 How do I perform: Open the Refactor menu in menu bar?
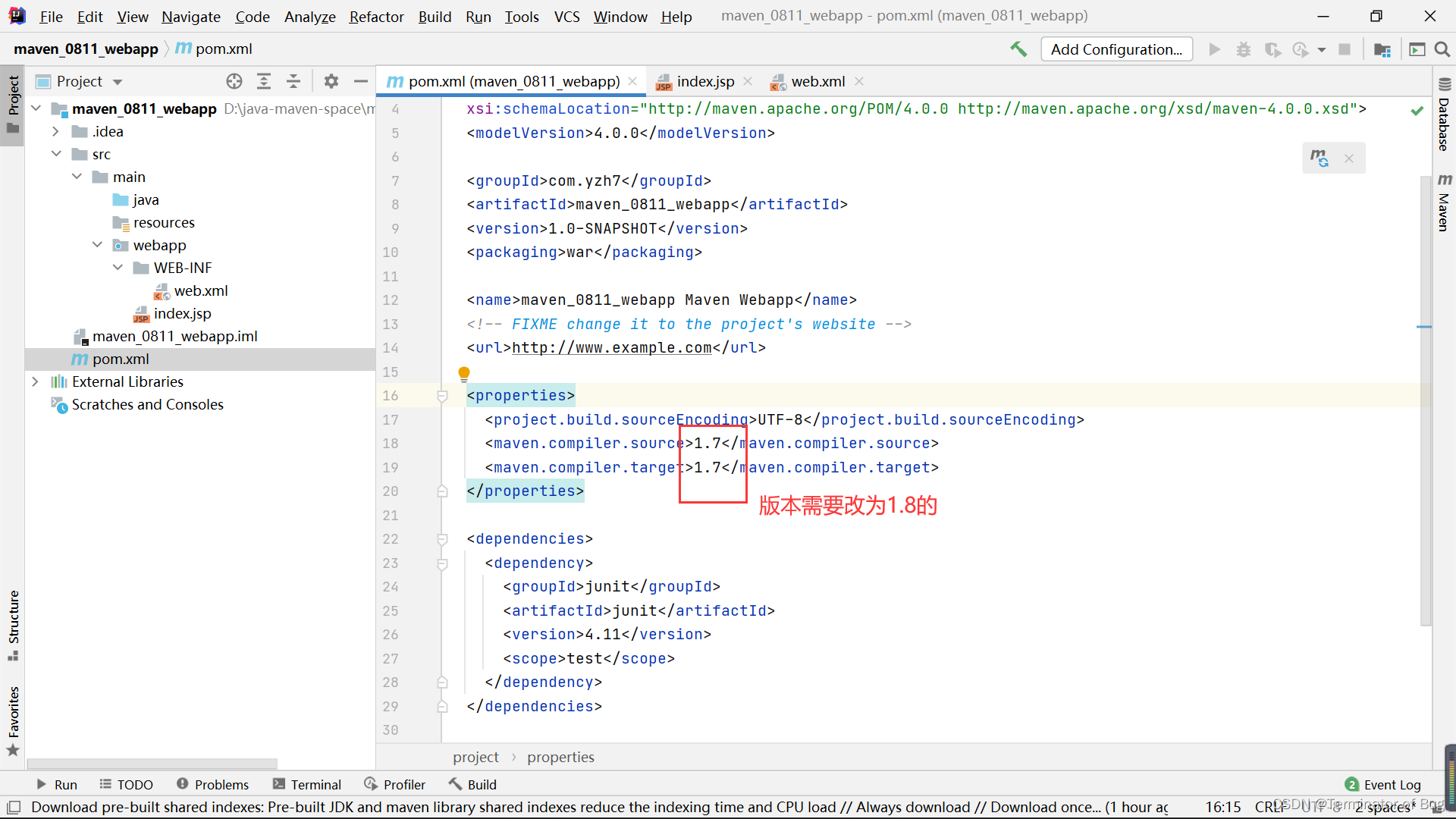(377, 15)
